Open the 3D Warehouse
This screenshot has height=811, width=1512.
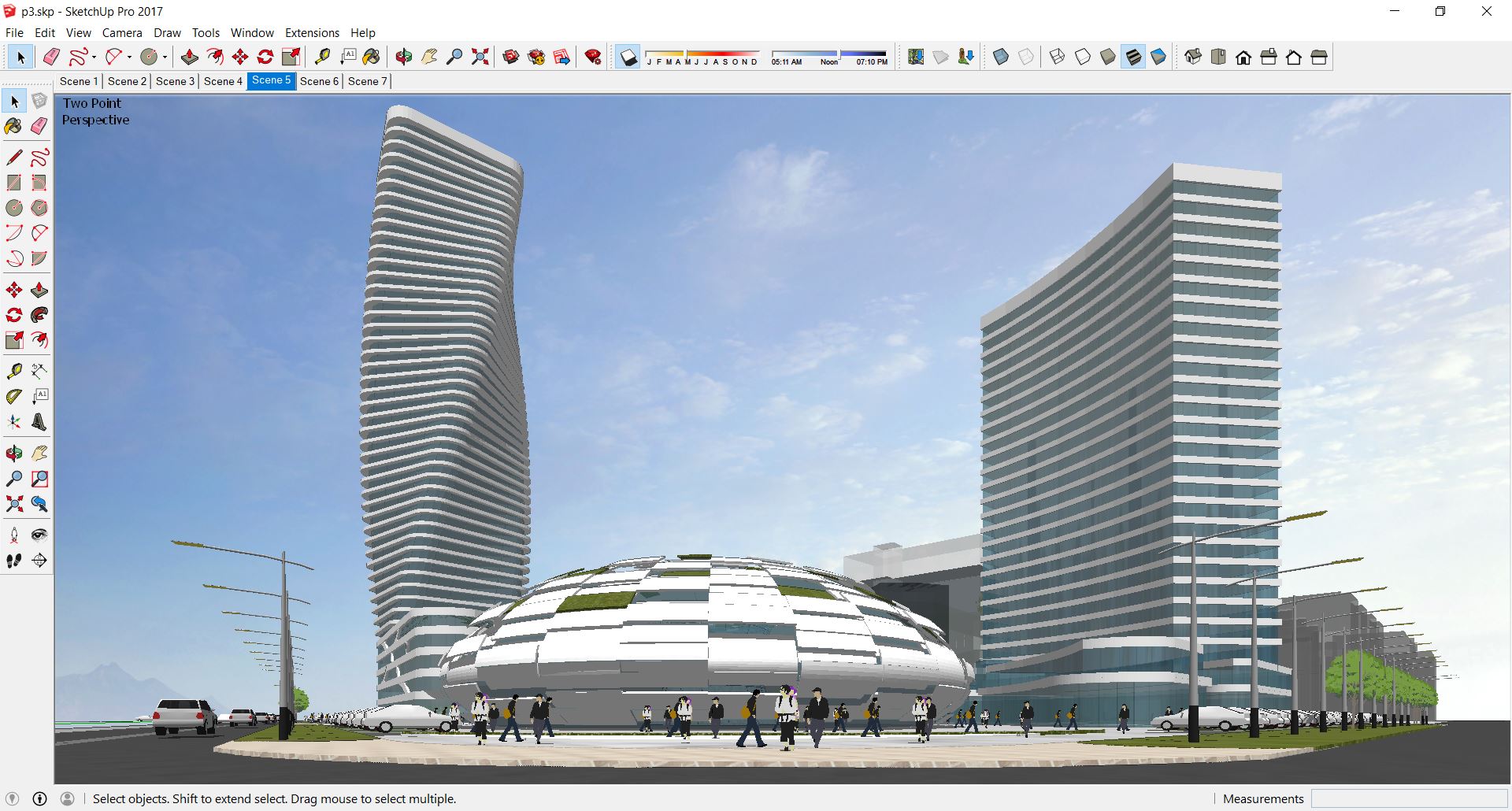tap(511, 57)
